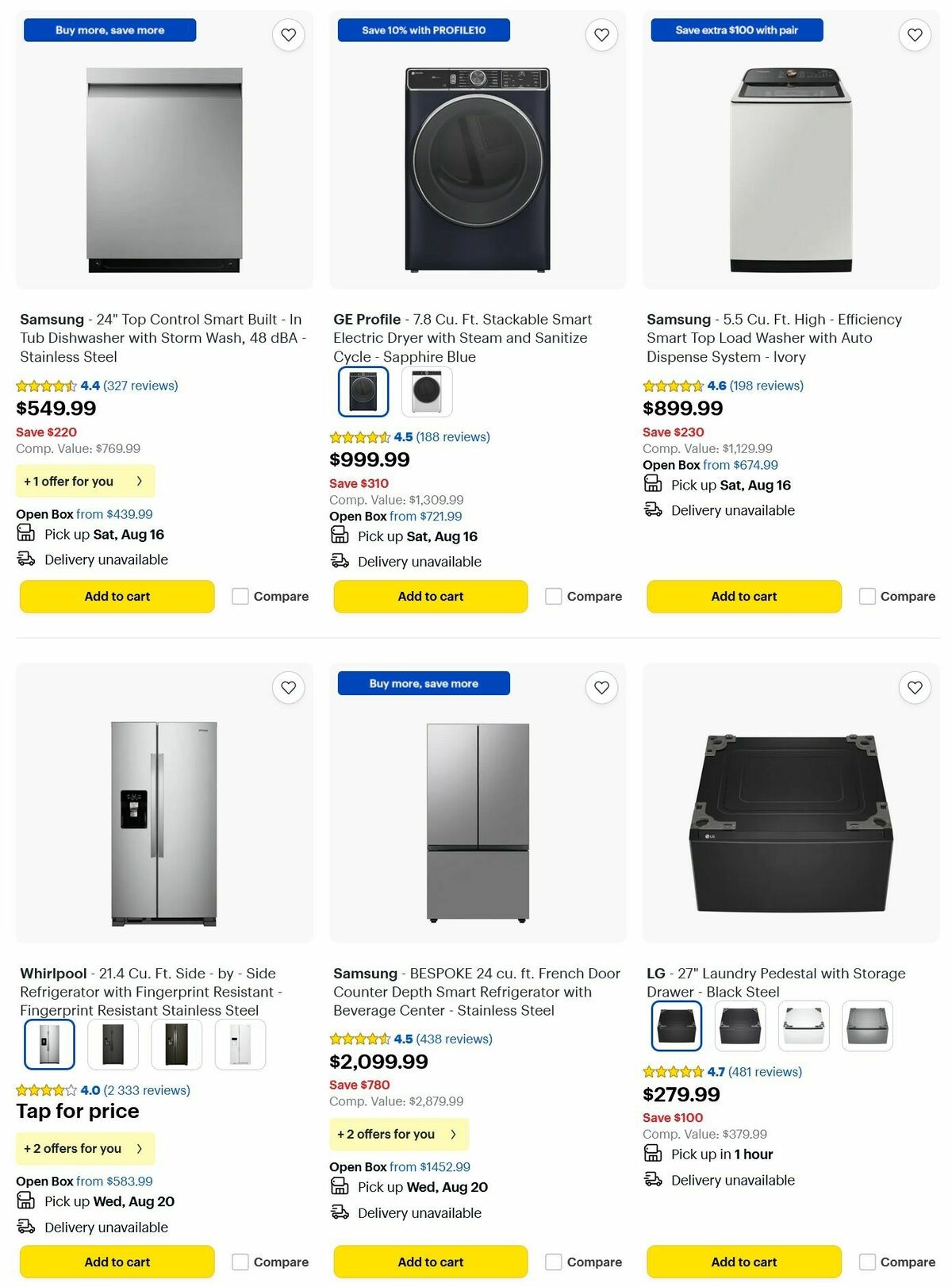Select the white Whirlpool refrigerator thumbnail variant
Viewport: 952px width, 1287px height.
tap(240, 1044)
